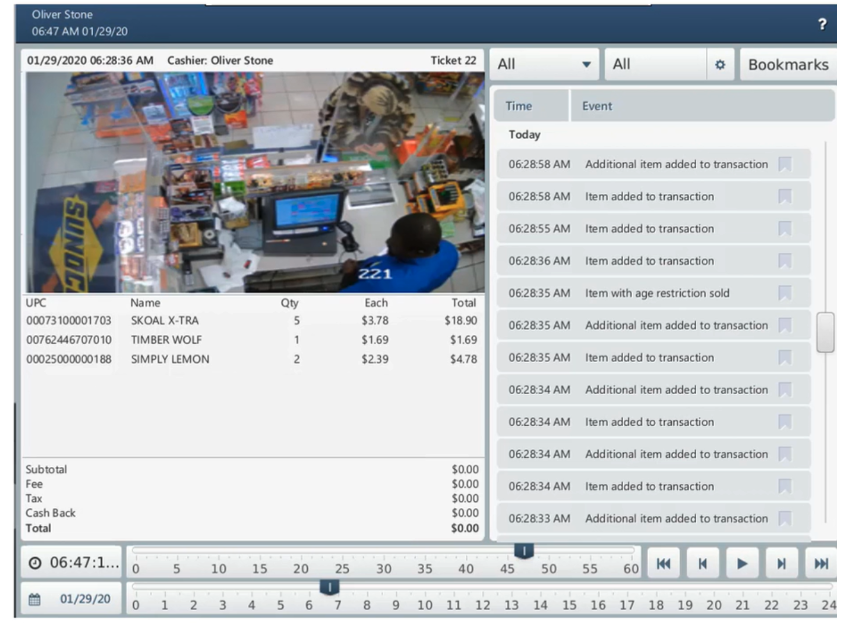845x623 pixels.
Task: Sort events by the Time column header
Action: pyautogui.click(x=517, y=105)
